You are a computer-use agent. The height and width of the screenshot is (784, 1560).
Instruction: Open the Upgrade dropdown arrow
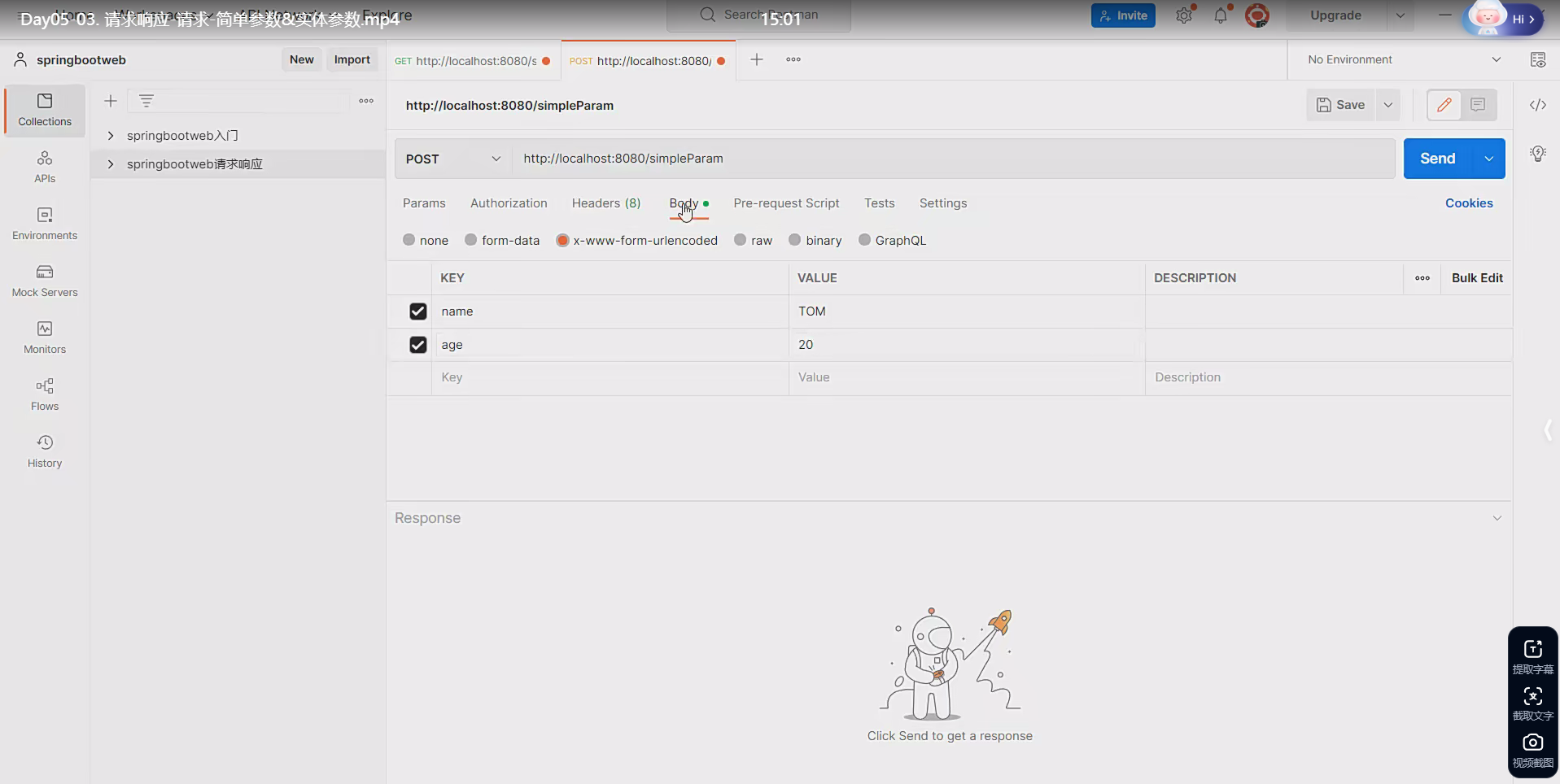(1401, 15)
